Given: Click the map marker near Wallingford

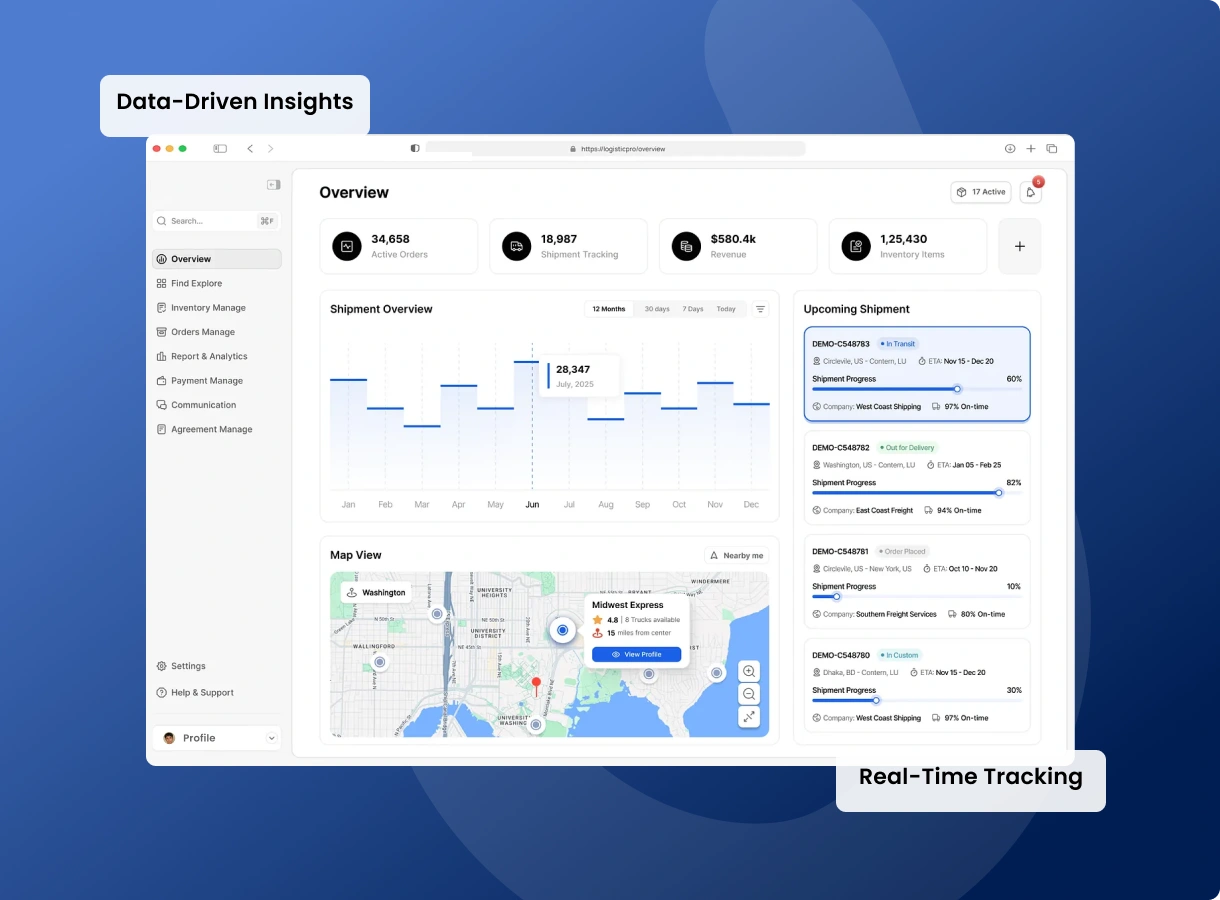Looking at the screenshot, I should [380, 662].
